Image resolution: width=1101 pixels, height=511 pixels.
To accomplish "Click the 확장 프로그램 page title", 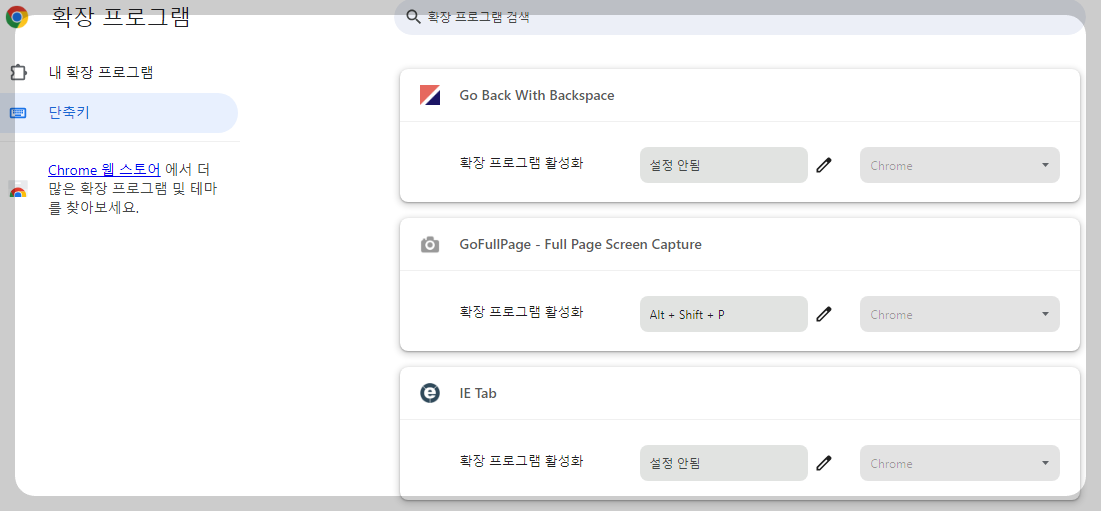I will (121, 17).
